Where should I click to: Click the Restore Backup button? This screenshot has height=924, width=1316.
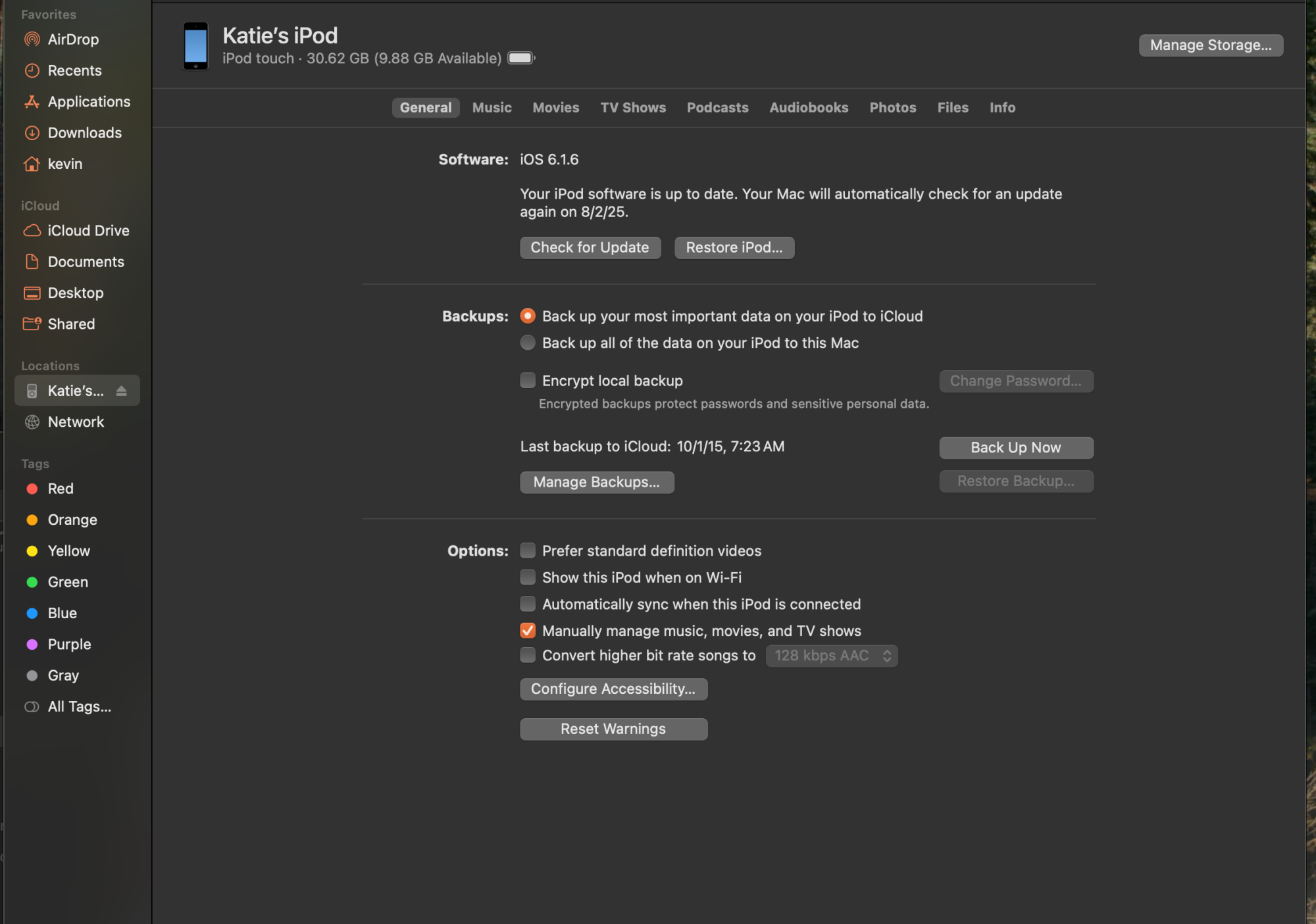coord(1016,481)
